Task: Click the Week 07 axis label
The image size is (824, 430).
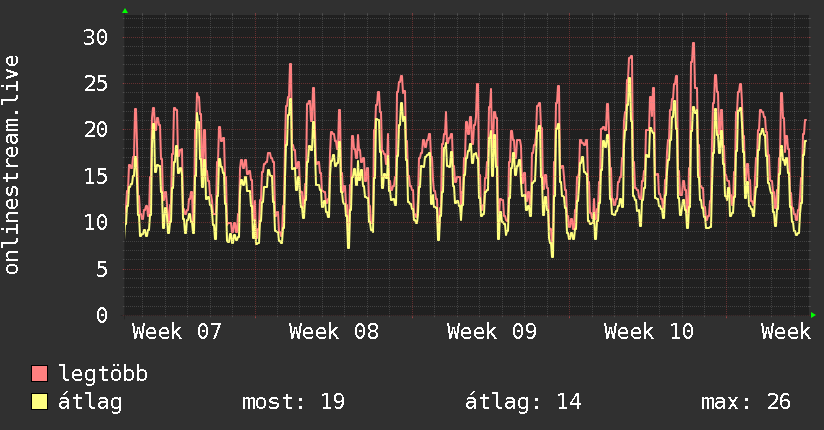Action: click(x=177, y=332)
